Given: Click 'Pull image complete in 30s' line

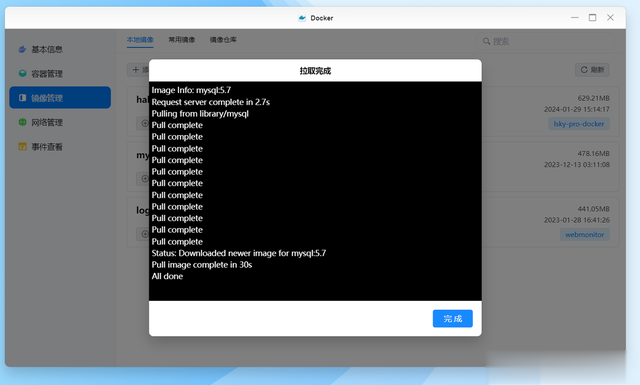Looking at the screenshot, I should pyautogui.click(x=202, y=265).
